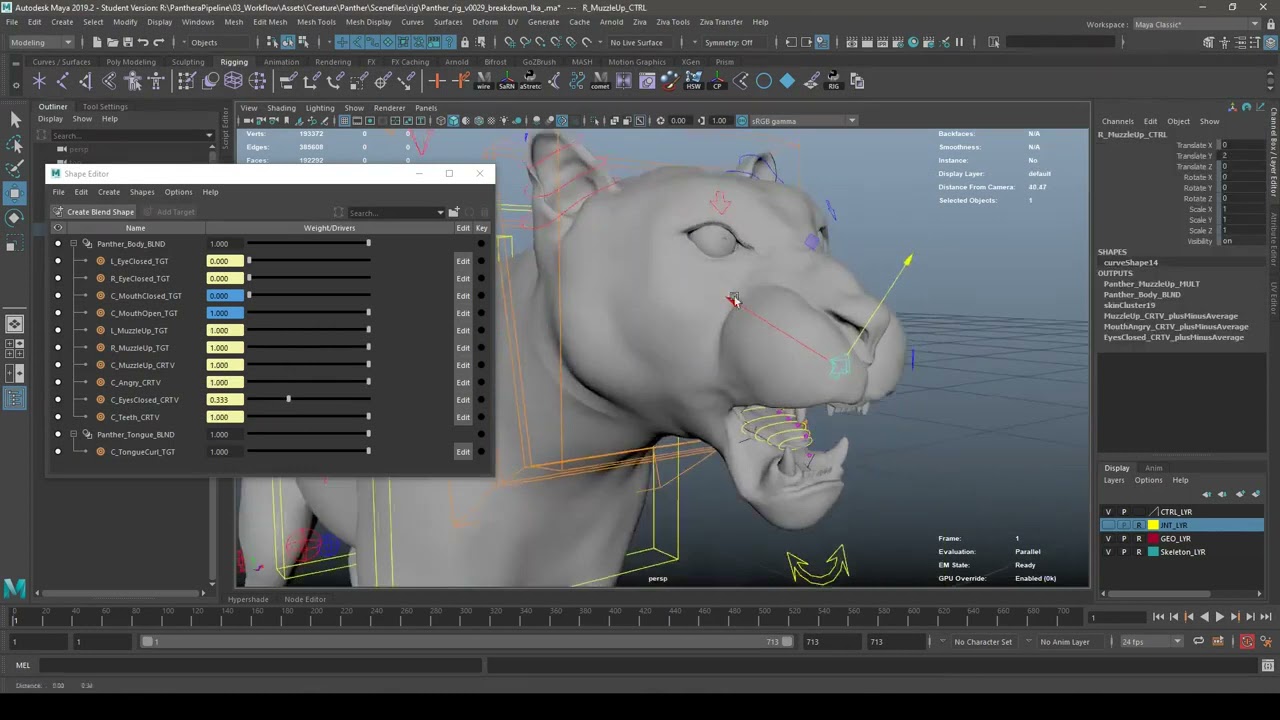Click the Undo arrow icon

click(143, 42)
